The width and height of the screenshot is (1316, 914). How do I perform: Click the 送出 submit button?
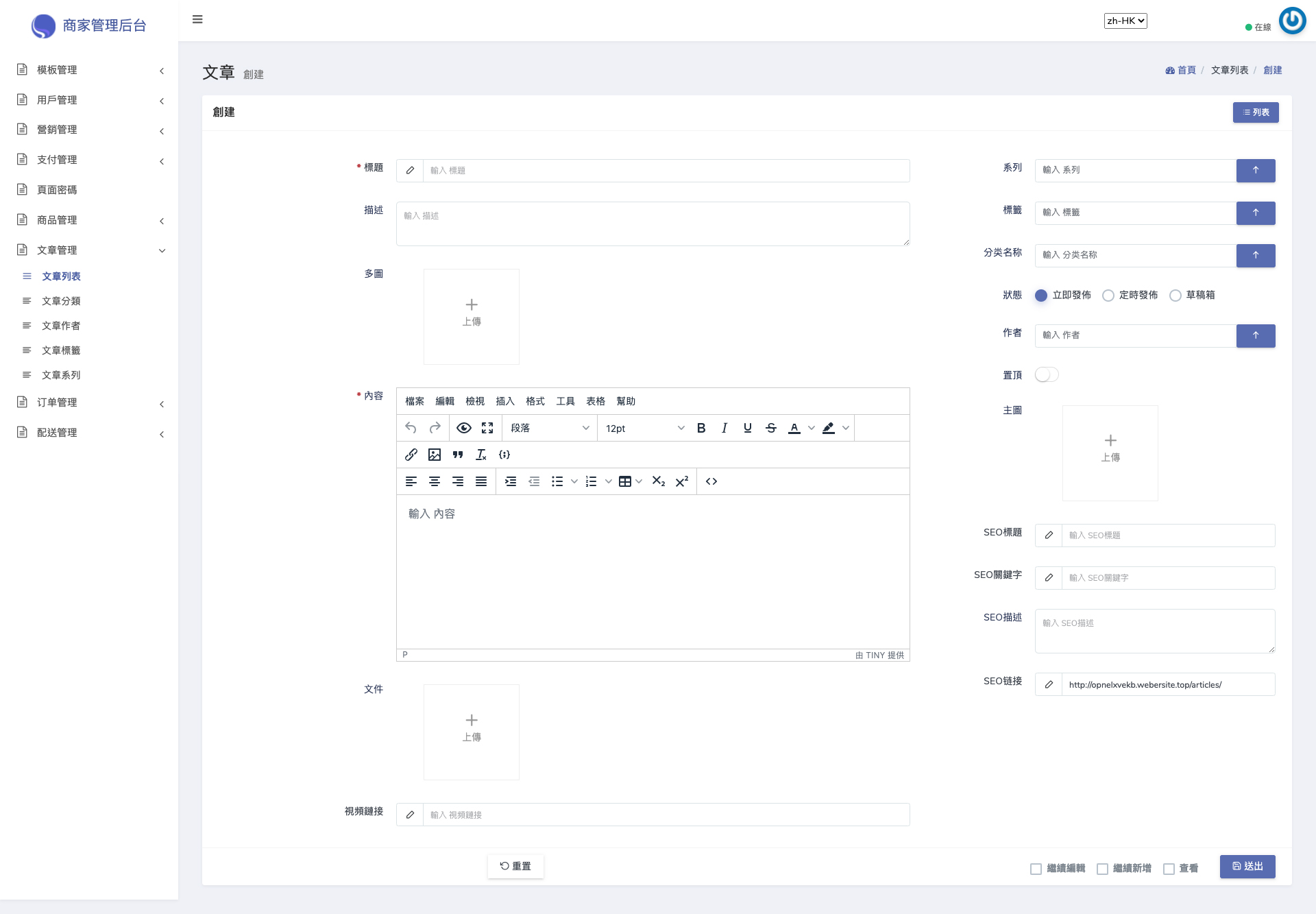click(1247, 866)
